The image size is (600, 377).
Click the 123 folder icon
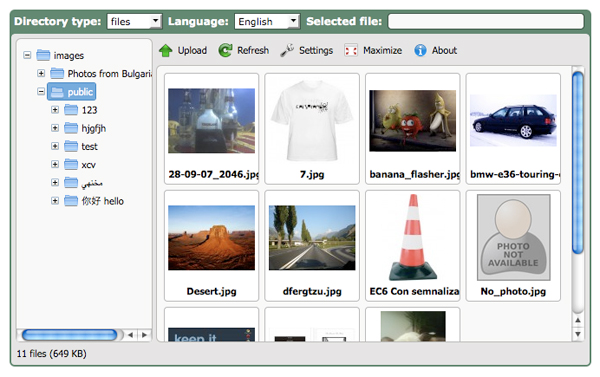(71, 110)
